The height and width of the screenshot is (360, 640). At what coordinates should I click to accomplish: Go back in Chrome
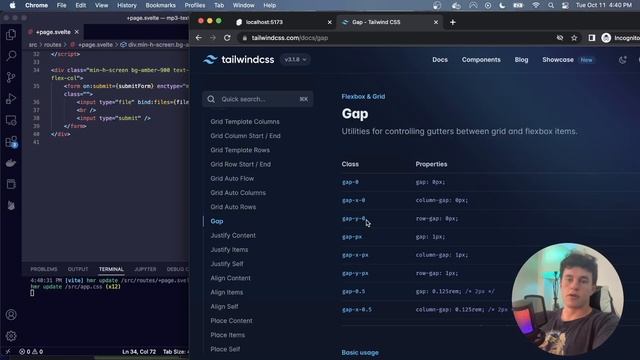point(199,38)
